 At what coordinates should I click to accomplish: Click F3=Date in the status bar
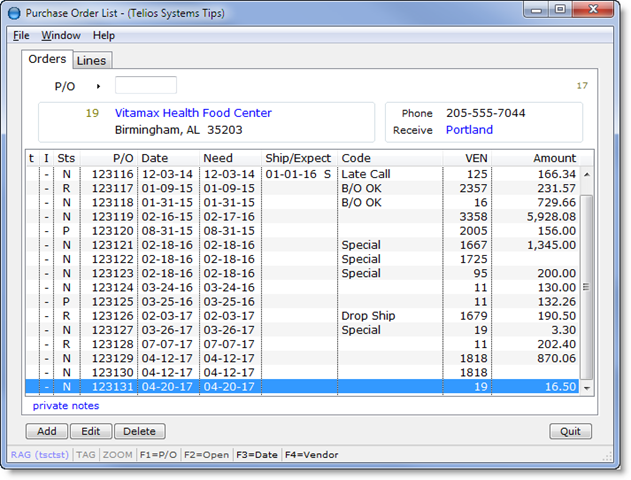pyautogui.click(x=259, y=455)
